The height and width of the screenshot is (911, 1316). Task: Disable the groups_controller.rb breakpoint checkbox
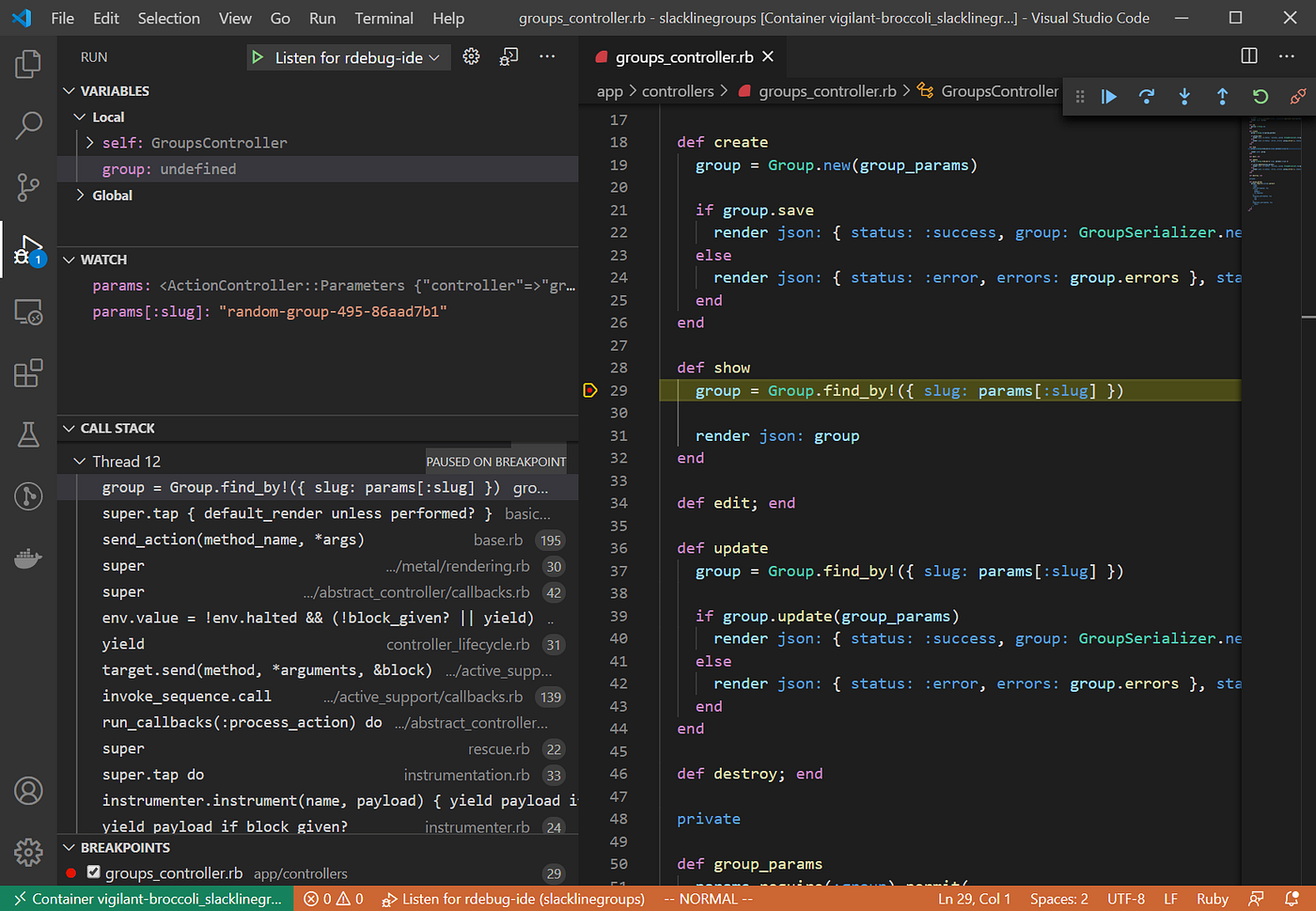[91, 872]
